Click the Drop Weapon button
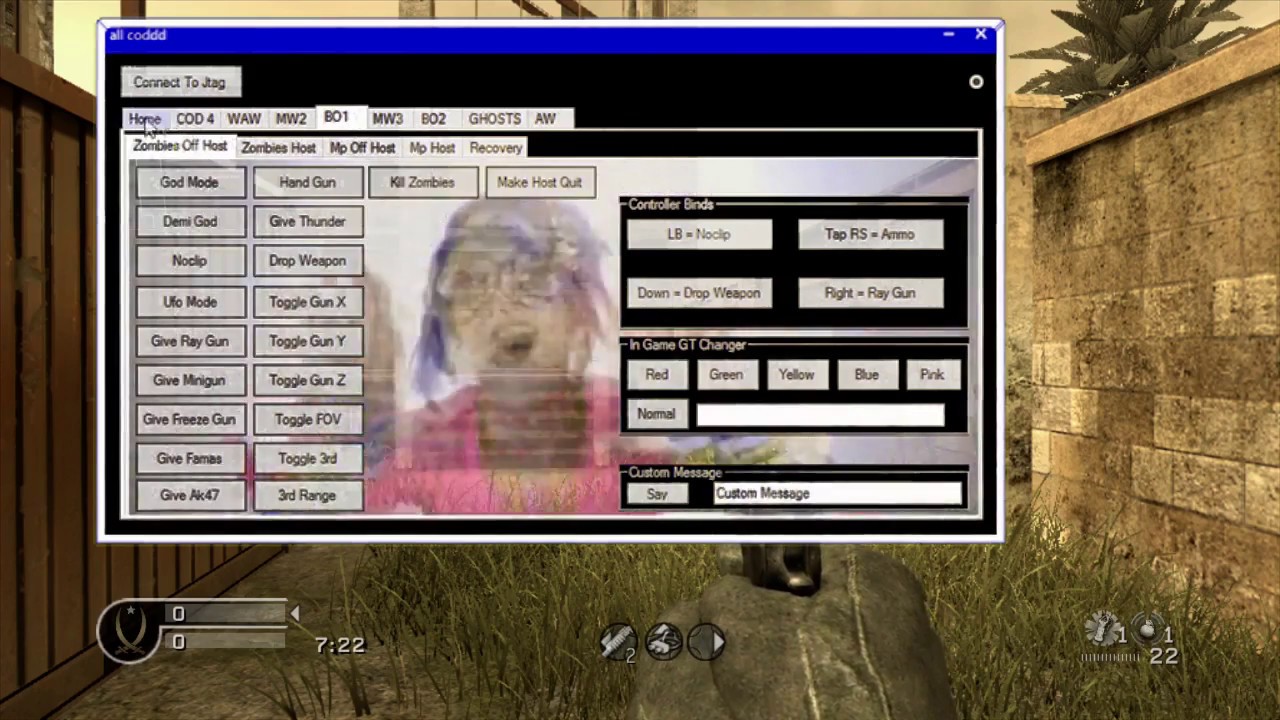Screen dimensions: 1280x720 click(308, 260)
